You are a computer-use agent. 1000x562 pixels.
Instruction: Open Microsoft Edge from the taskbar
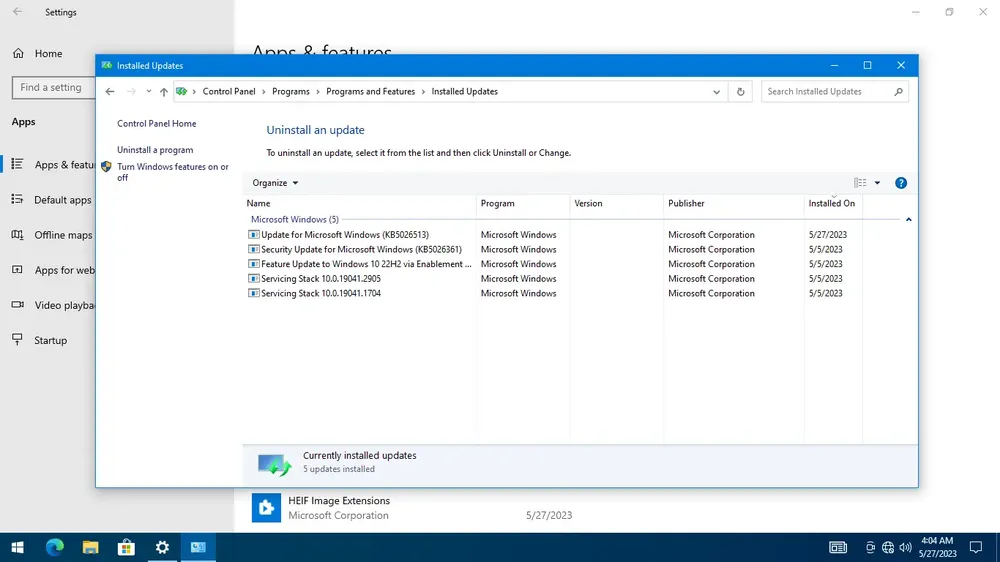tap(55, 547)
